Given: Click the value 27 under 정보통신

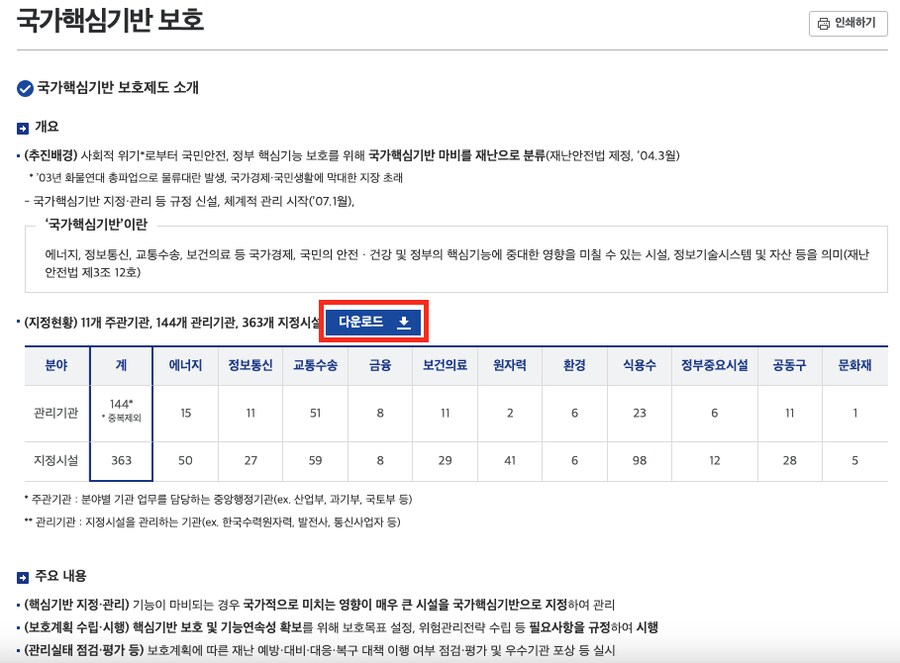Looking at the screenshot, I should (x=250, y=461).
